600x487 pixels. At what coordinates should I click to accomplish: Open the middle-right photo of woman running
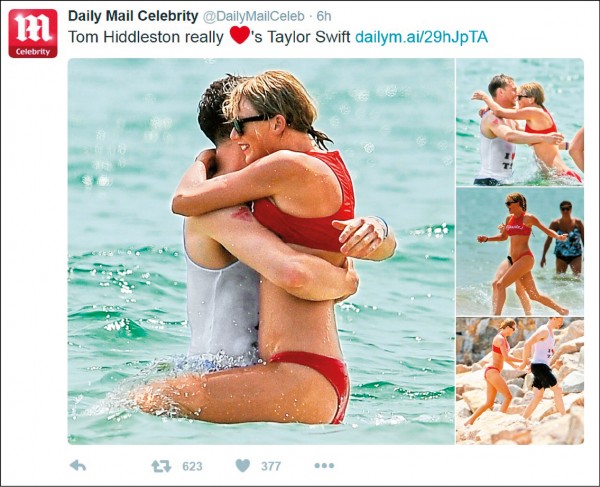tap(520, 251)
